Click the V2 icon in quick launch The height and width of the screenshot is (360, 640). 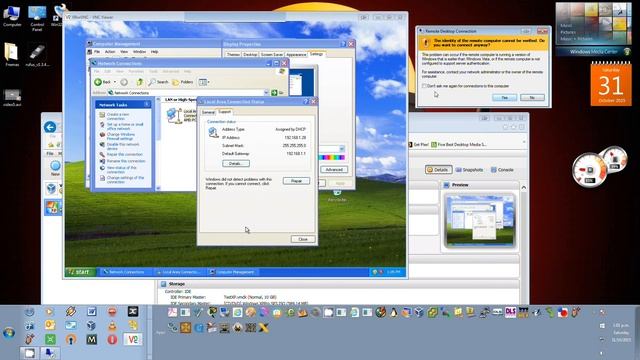click(x=133, y=339)
